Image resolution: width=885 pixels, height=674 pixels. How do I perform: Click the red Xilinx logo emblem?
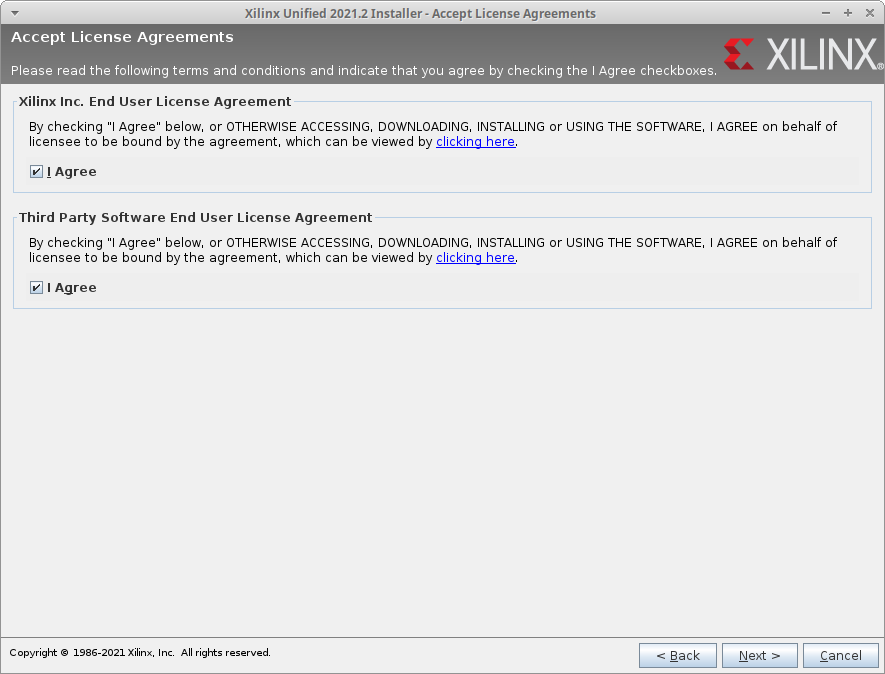[x=739, y=54]
